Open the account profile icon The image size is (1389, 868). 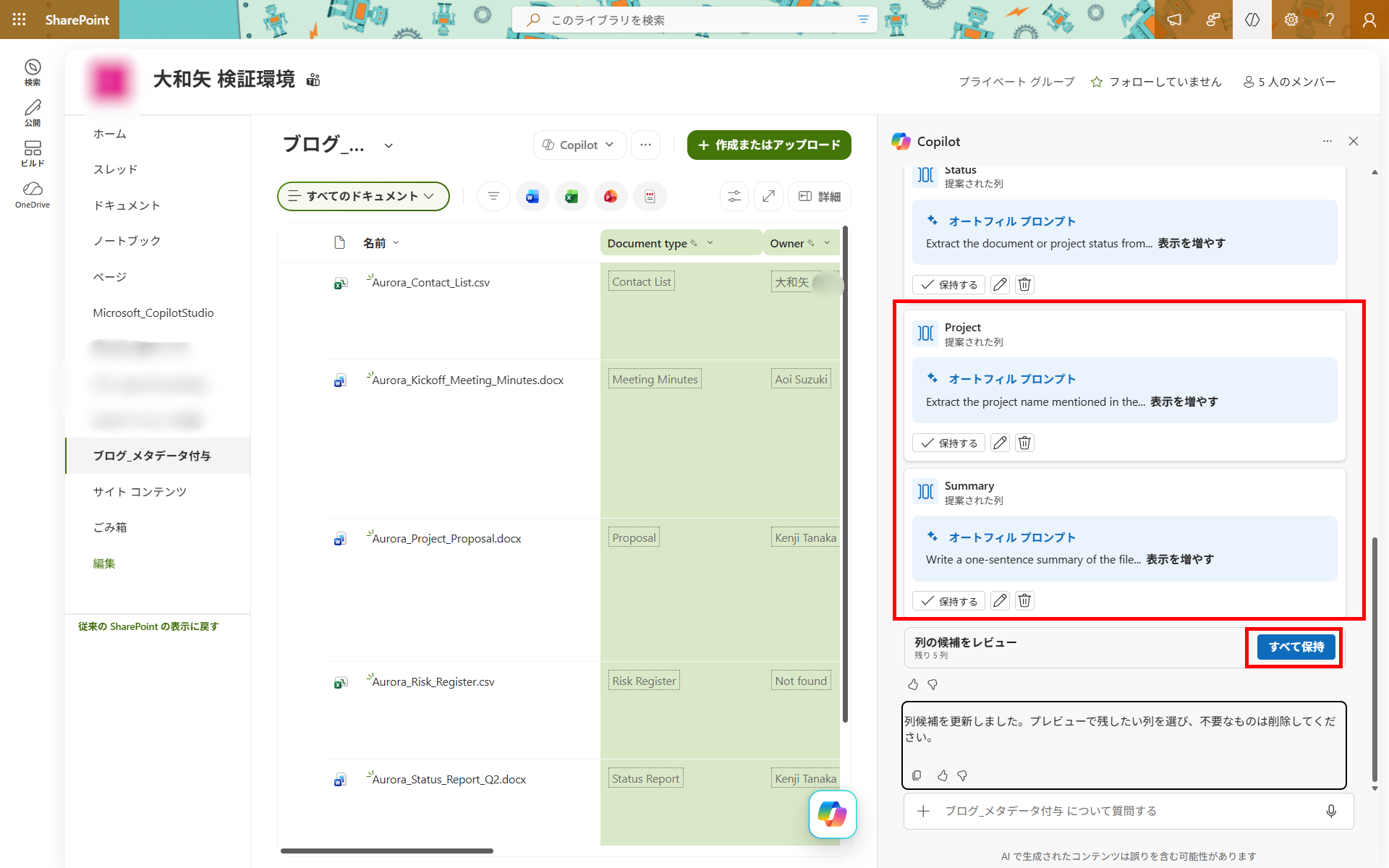(x=1369, y=20)
